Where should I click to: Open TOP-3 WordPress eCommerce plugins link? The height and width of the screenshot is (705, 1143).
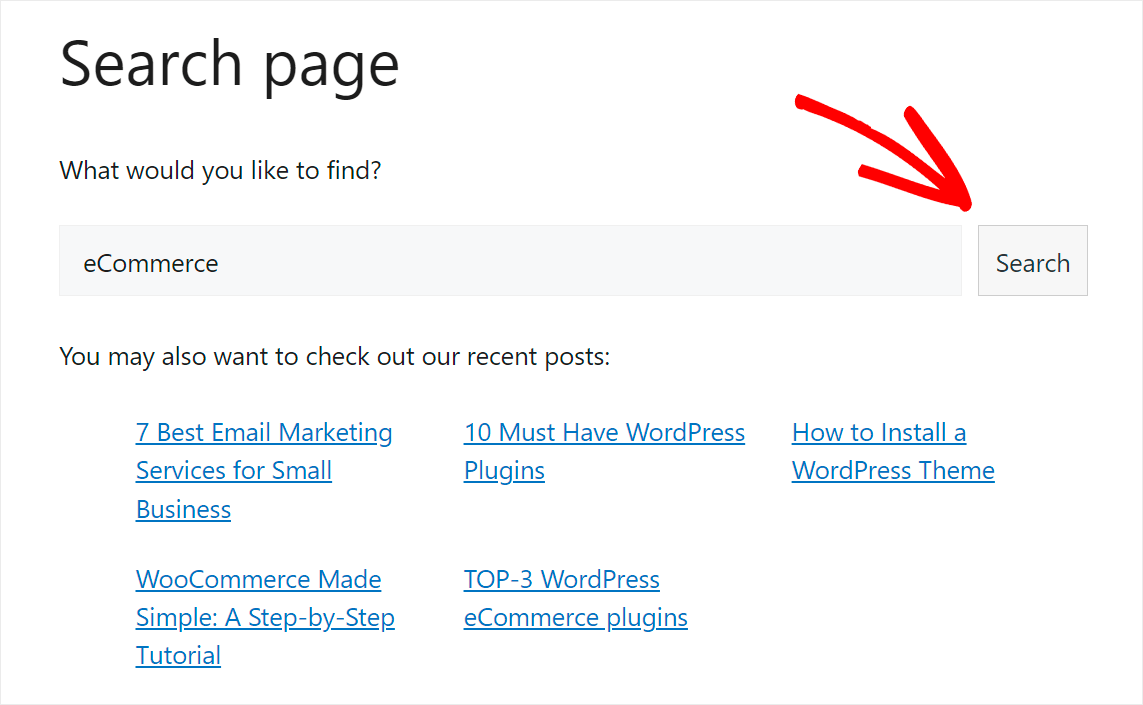pyautogui.click(x=575, y=598)
